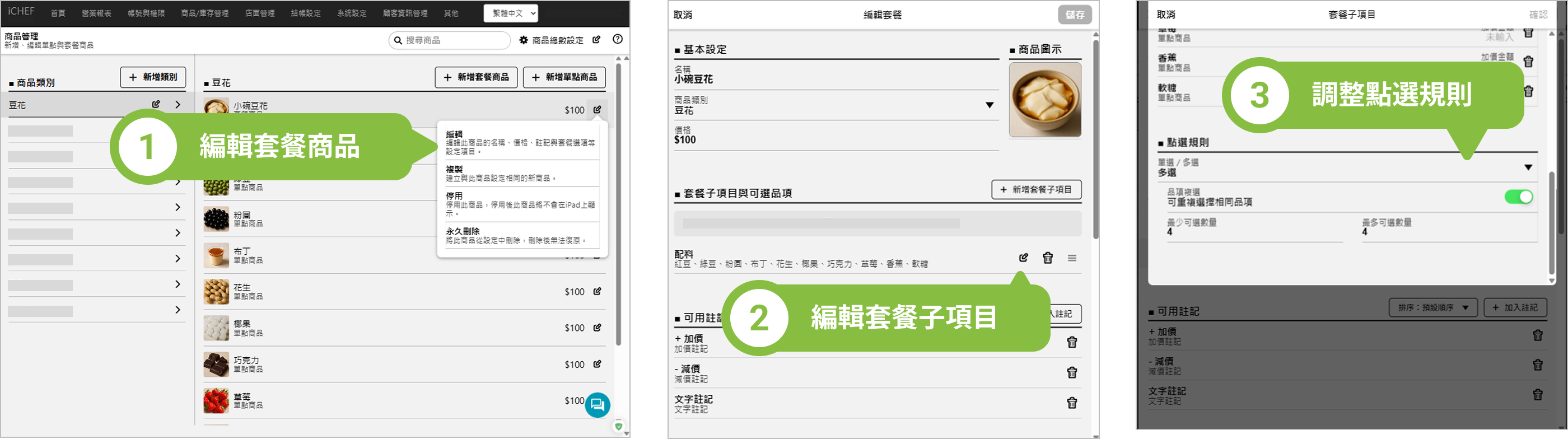Click the chat support bubble icon

click(x=597, y=404)
